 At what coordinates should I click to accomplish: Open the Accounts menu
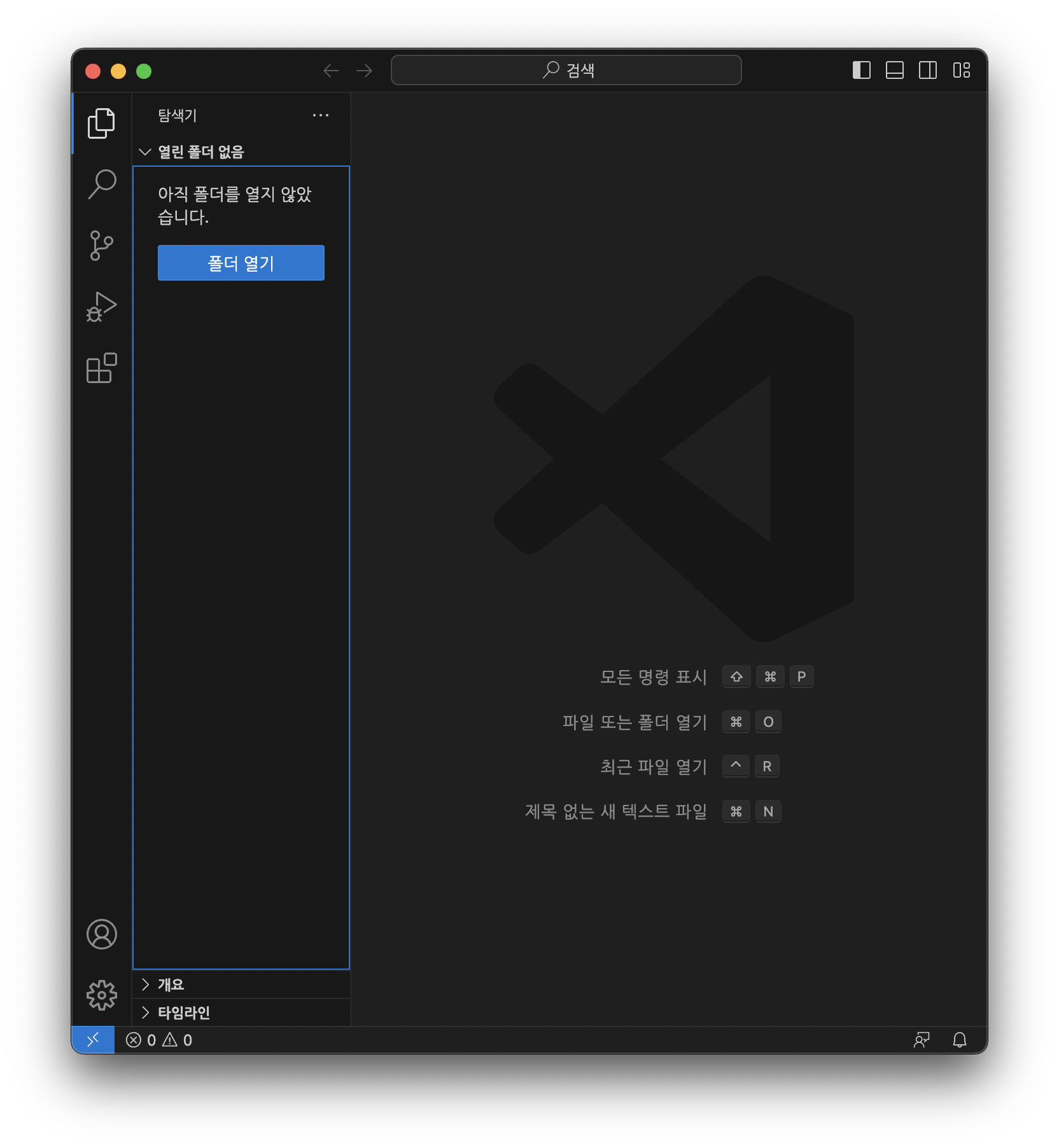click(x=101, y=934)
